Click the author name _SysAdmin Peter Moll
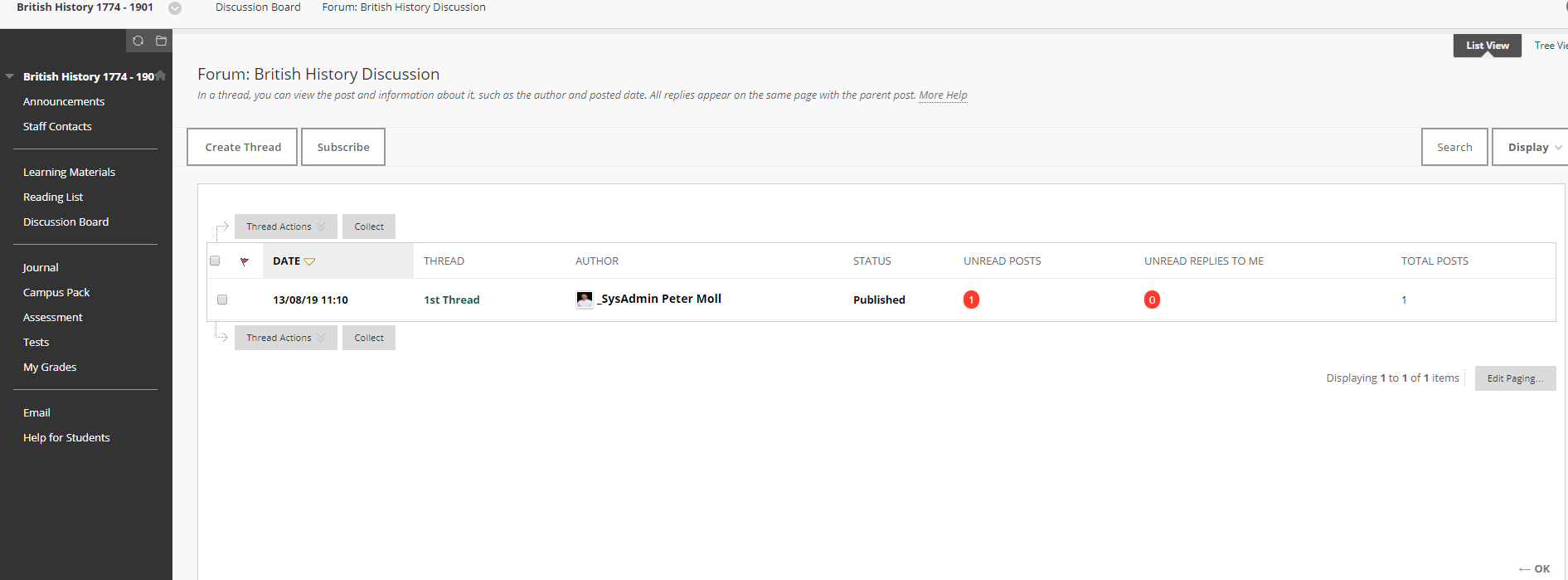Viewport: 1568px width, 580px height. pos(659,299)
